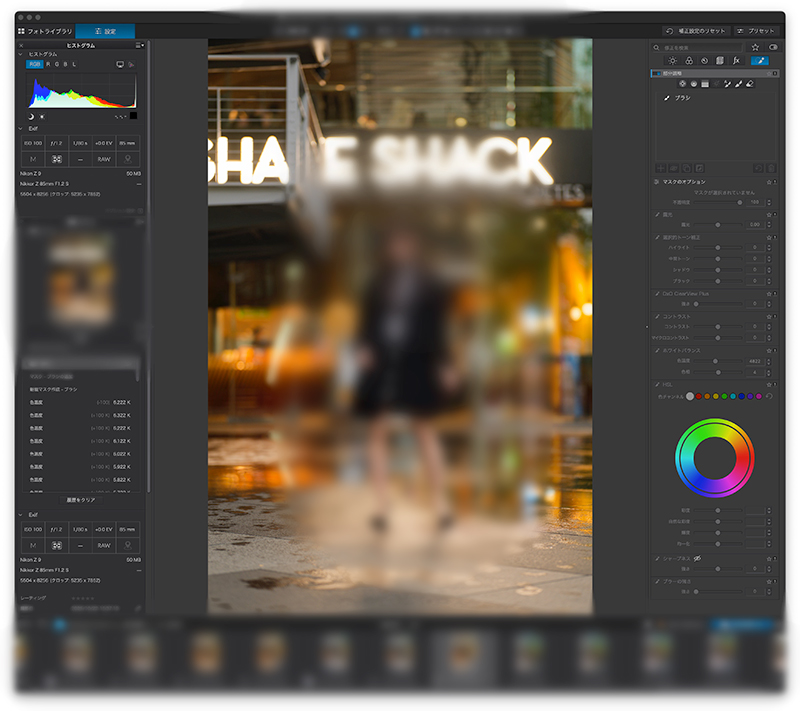Increment the opacity value stepper
Screen dimensions: 800x711
769,200
